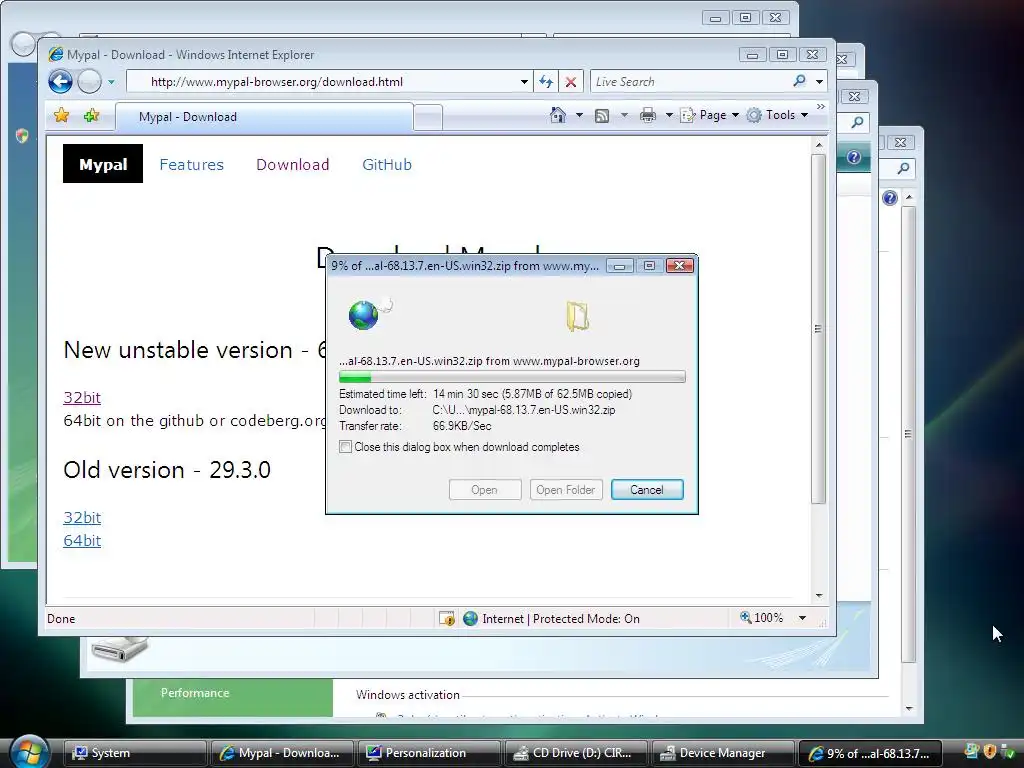Click the Refresh page icon
Image resolution: width=1024 pixels, height=768 pixels.
[x=546, y=82]
